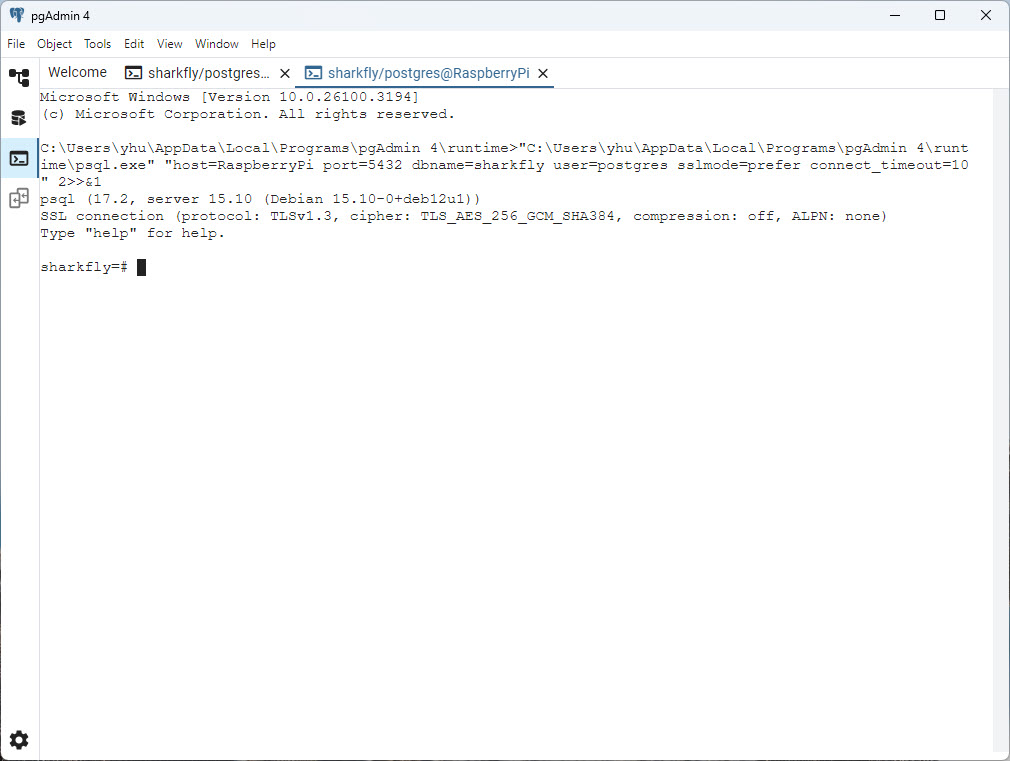Click terminal icon on first sharkfly/postgres tab
Image resolution: width=1010 pixels, height=761 pixels.
[x=133, y=73]
